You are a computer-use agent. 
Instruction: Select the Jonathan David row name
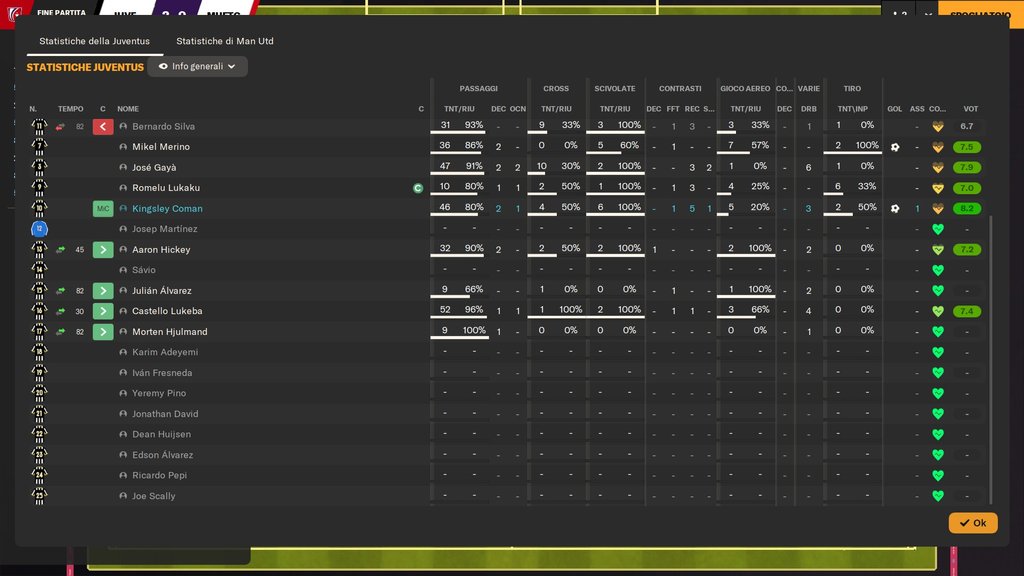[x=165, y=414]
